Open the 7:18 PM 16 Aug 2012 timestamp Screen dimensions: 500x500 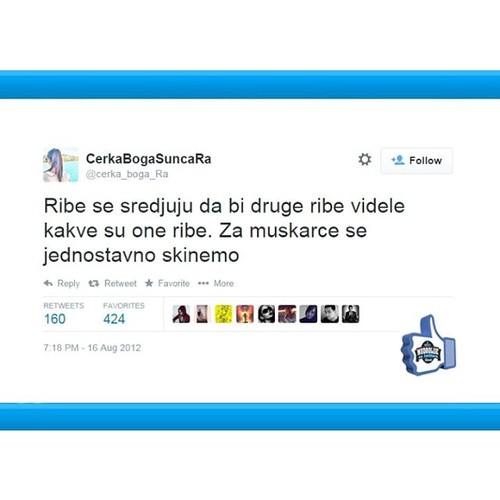point(92,348)
